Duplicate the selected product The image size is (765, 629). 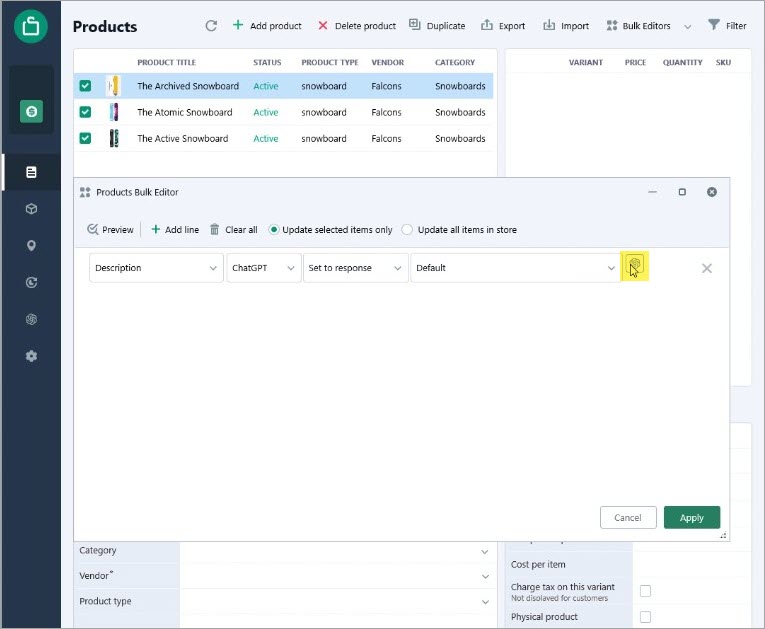(437, 26)
